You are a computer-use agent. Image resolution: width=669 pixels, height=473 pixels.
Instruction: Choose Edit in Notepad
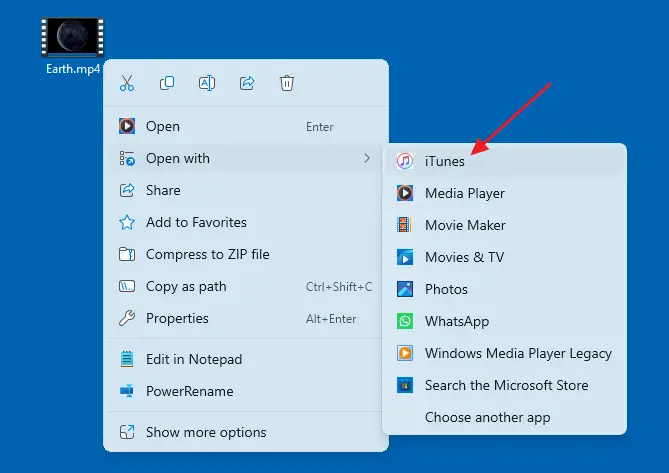point(246,359)
